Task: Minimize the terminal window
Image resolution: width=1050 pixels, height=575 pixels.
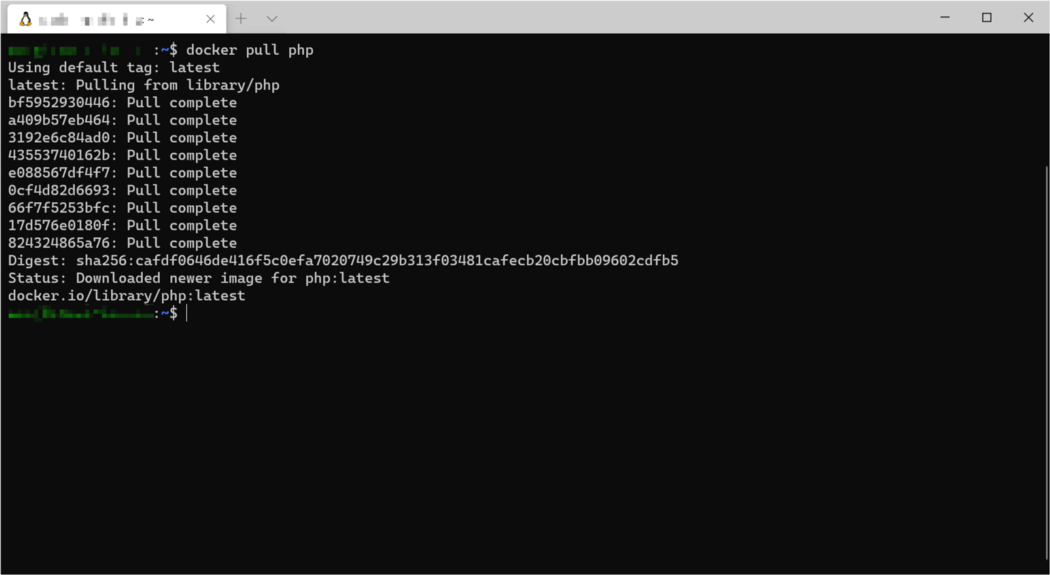Action: coord(945,17)
